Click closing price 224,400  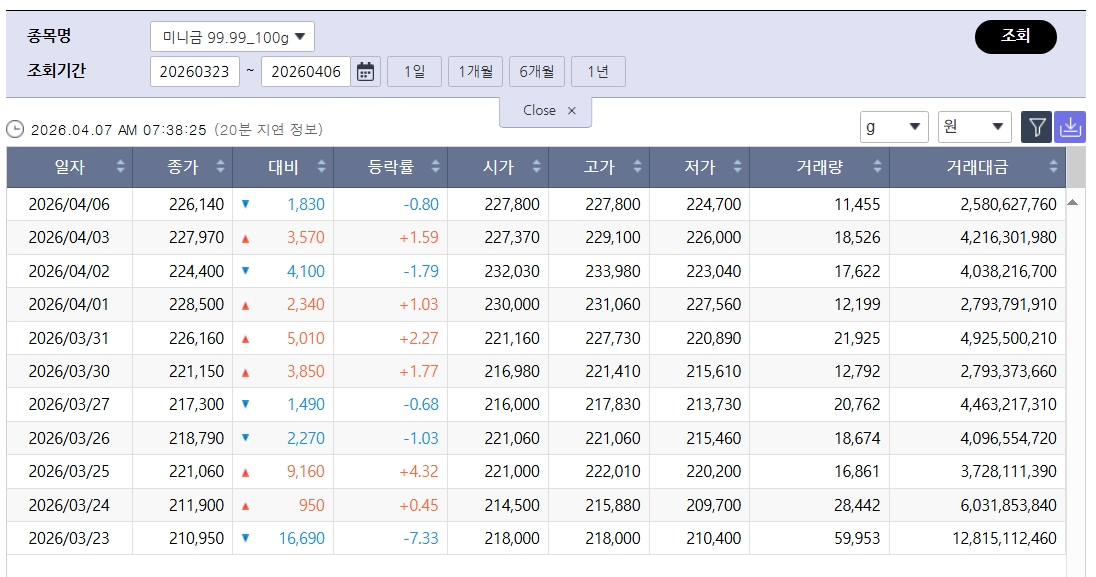coord(196,271)
